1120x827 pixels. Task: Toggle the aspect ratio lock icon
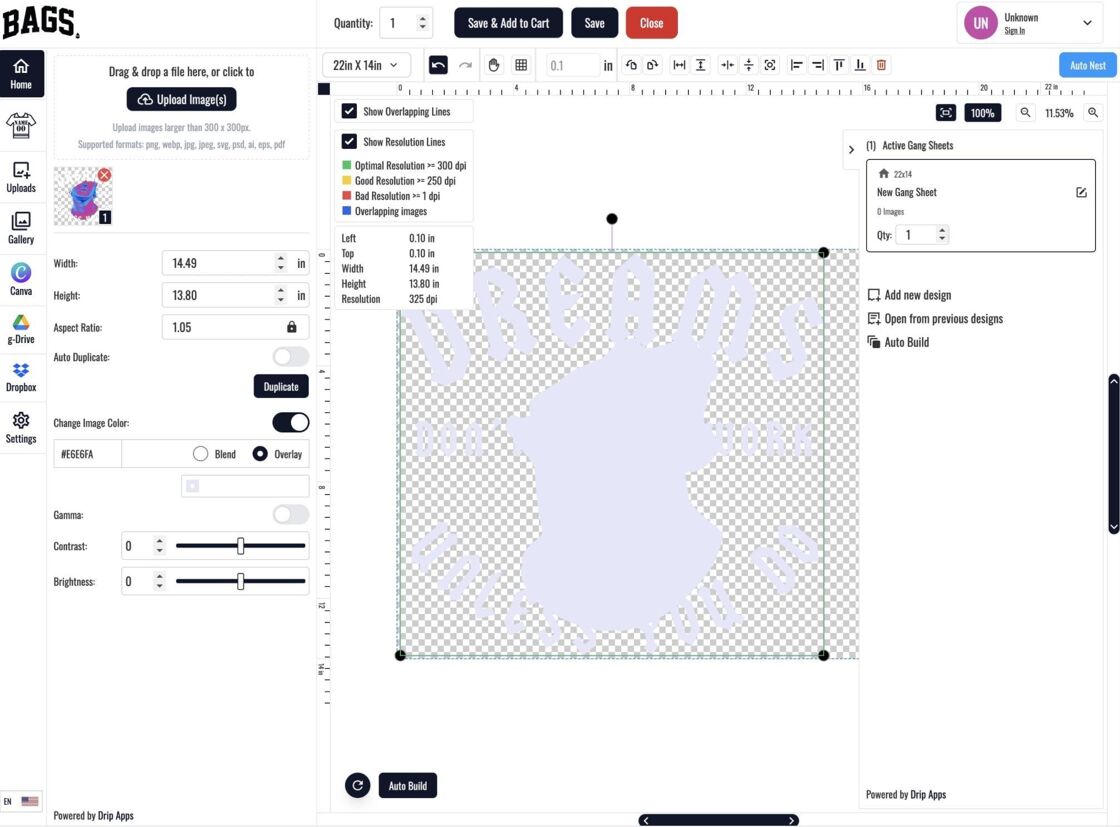[x=291, y=327]
